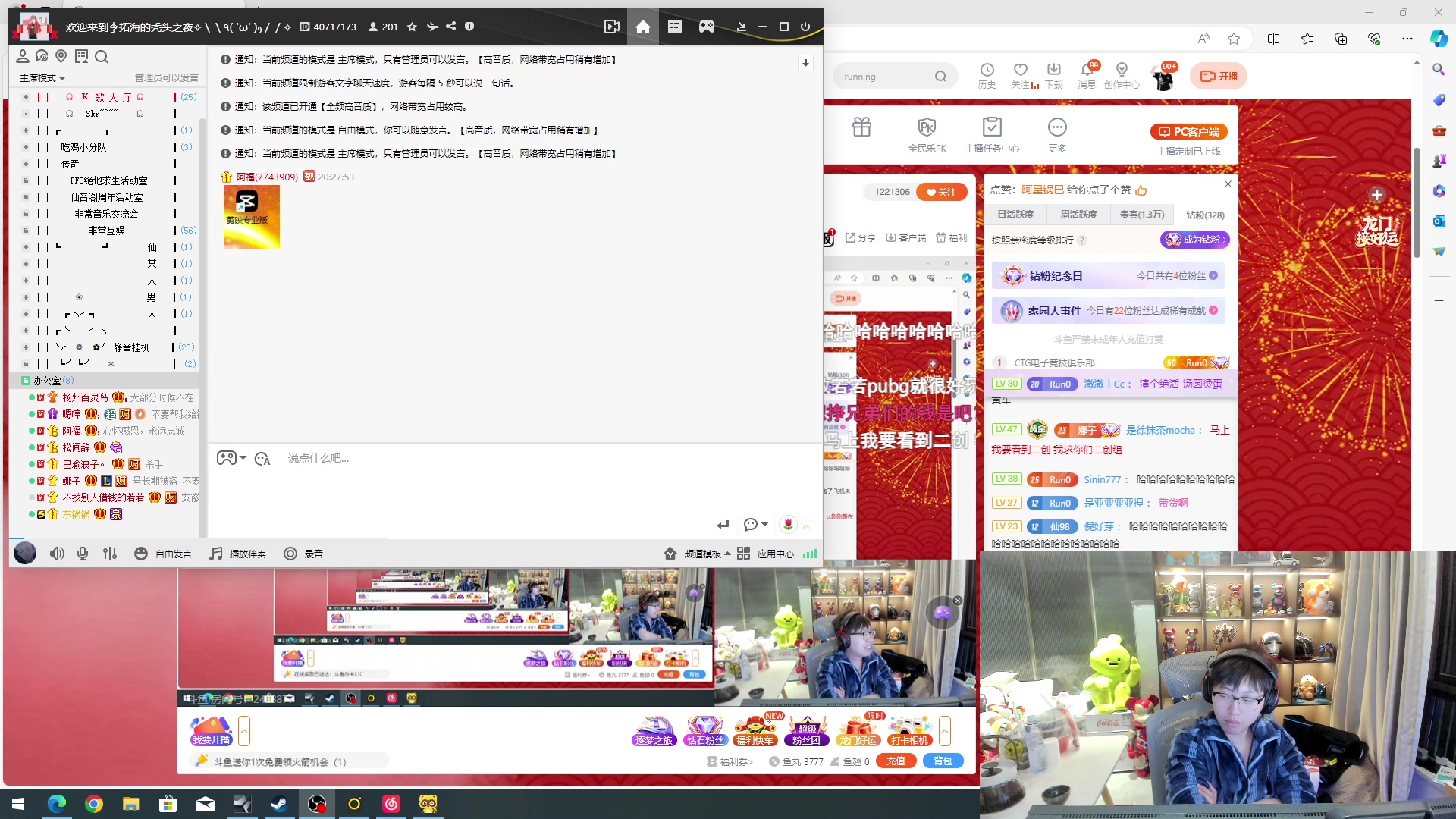
Task: Expand the 吃鸡小分队 channel tree node
Action: point(25,147)
